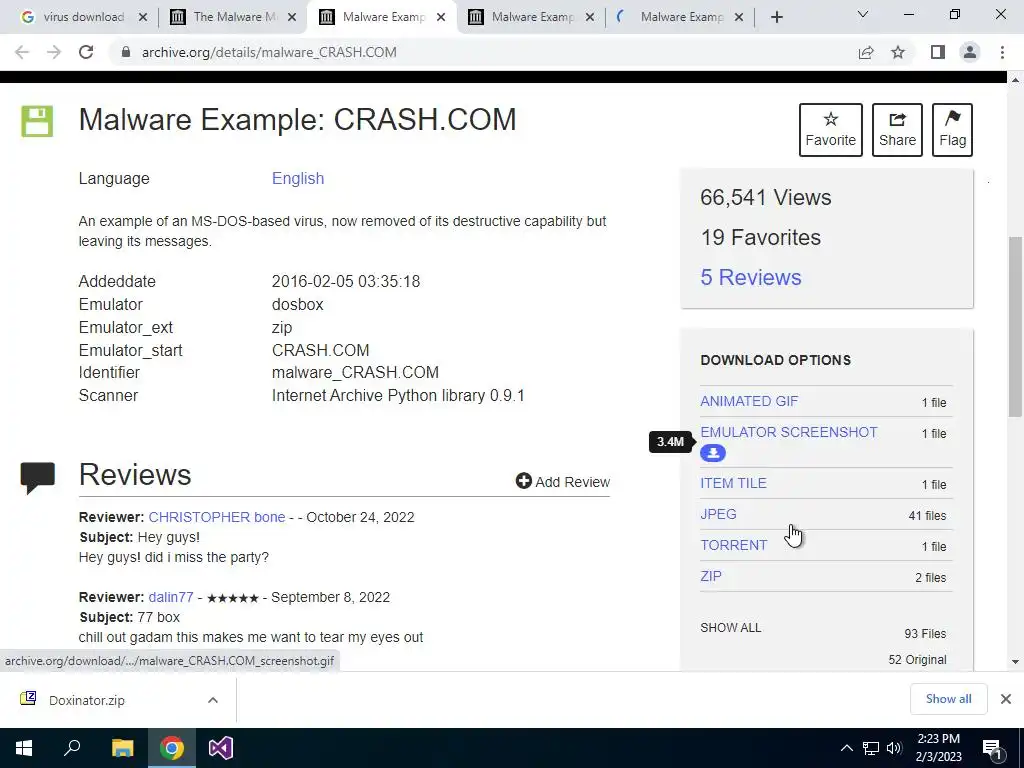Download the ANIMATED GIF option
This screenshot has width=1024, height=768.
click(749, 401)
